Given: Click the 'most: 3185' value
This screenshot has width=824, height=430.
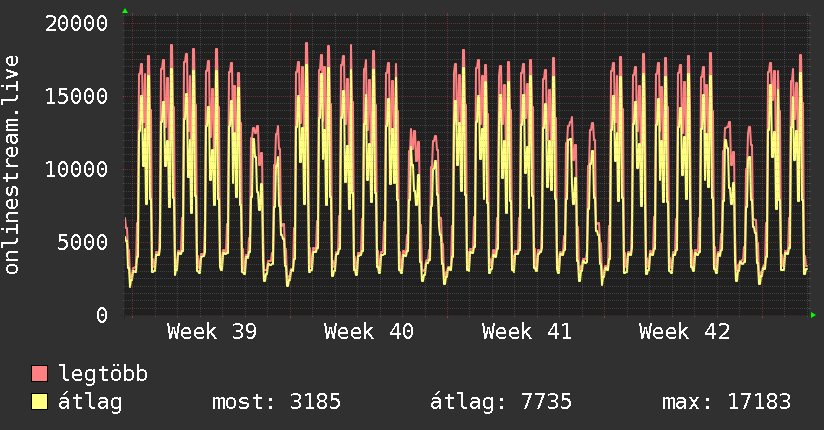Looking at the screenshot, I should click(x=276, y=402).
